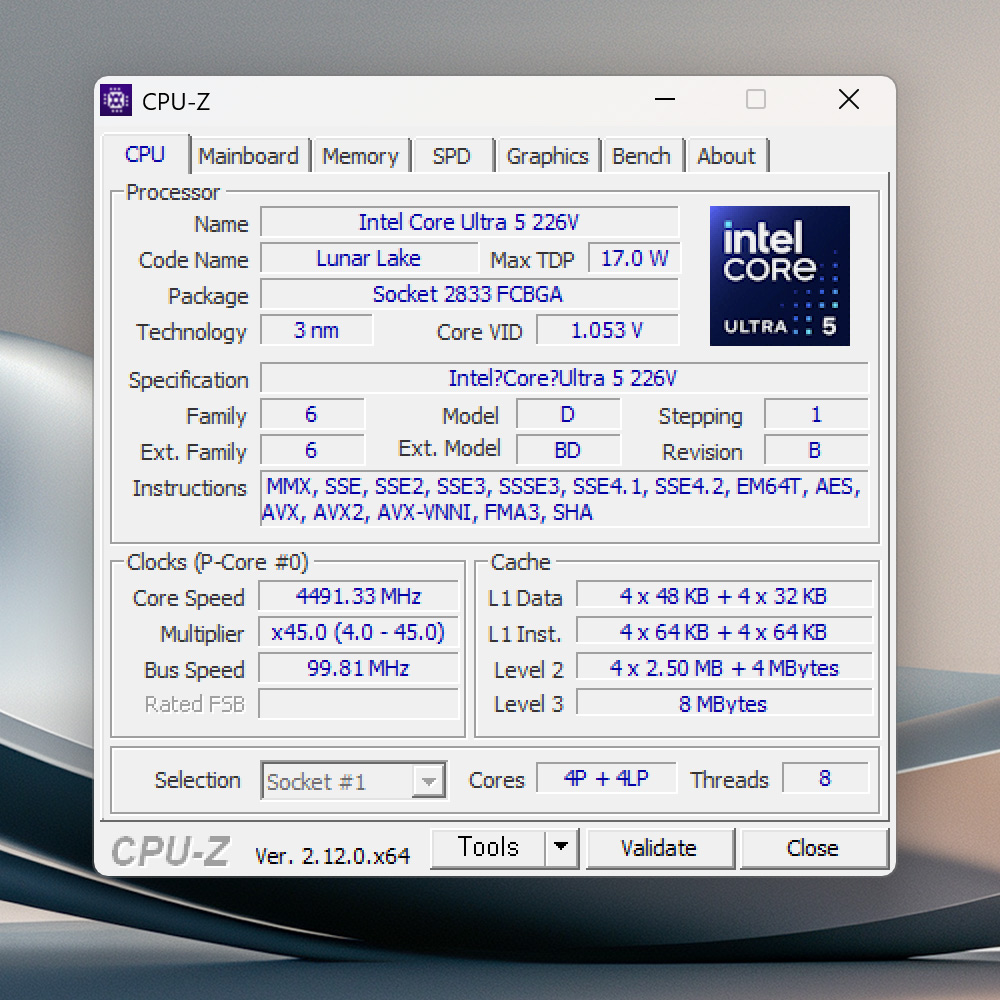Click the Core Speed value 4491.33 MHz

tap(358, 596)
